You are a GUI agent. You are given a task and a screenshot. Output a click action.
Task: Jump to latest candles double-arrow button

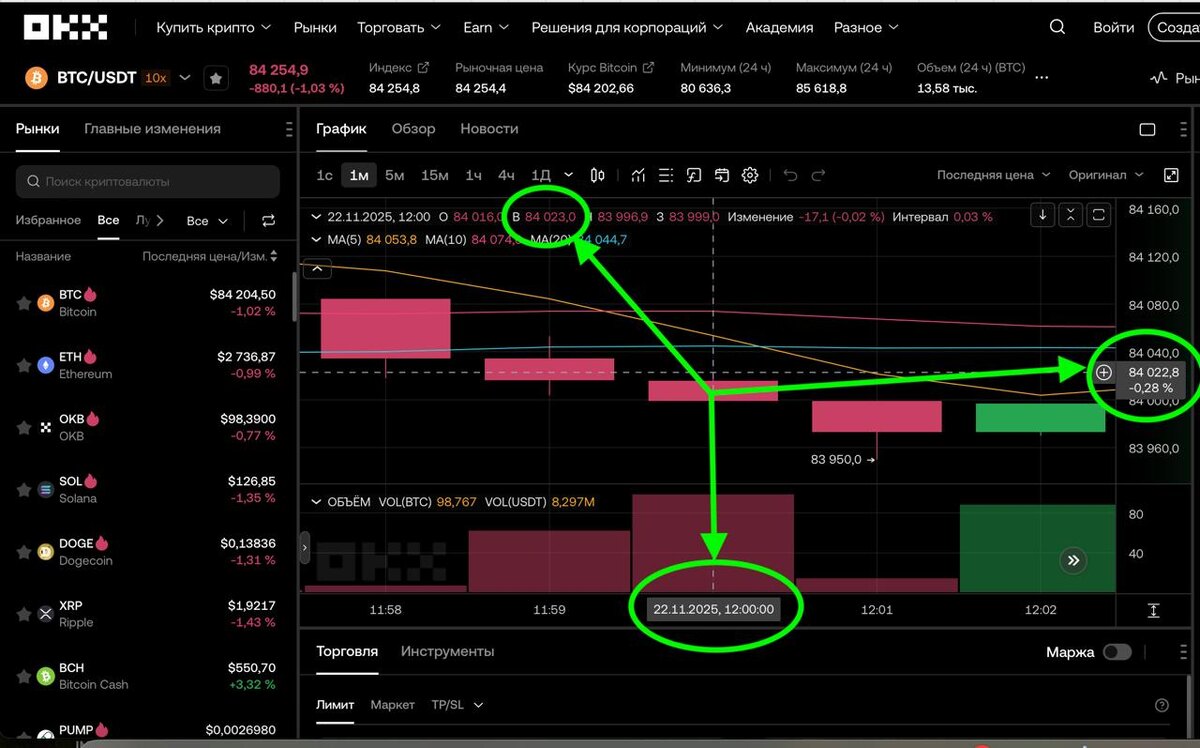coord(1073,561)
